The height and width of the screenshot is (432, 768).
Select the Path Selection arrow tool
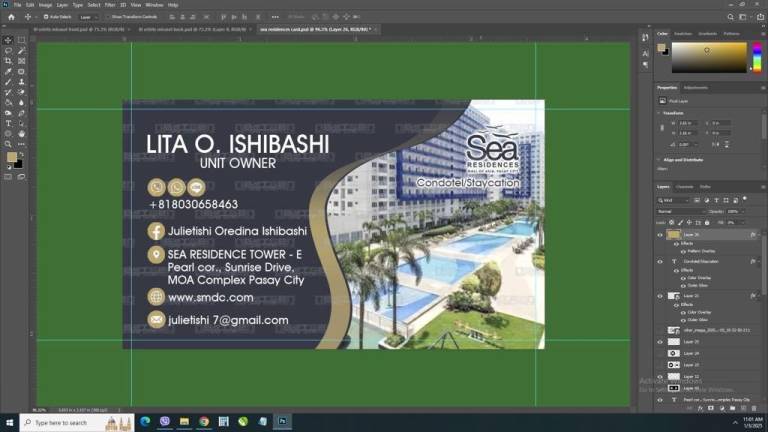point(22,123)
